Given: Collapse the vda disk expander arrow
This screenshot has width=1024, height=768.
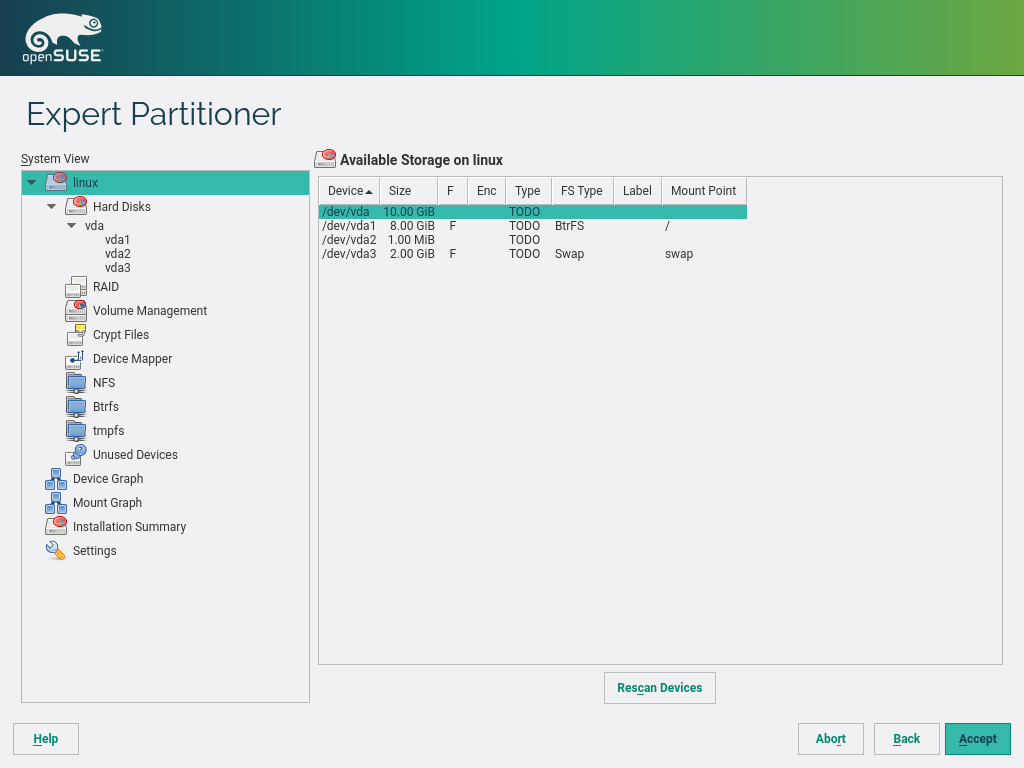Looking at the screenshot, I should (72, 226).
